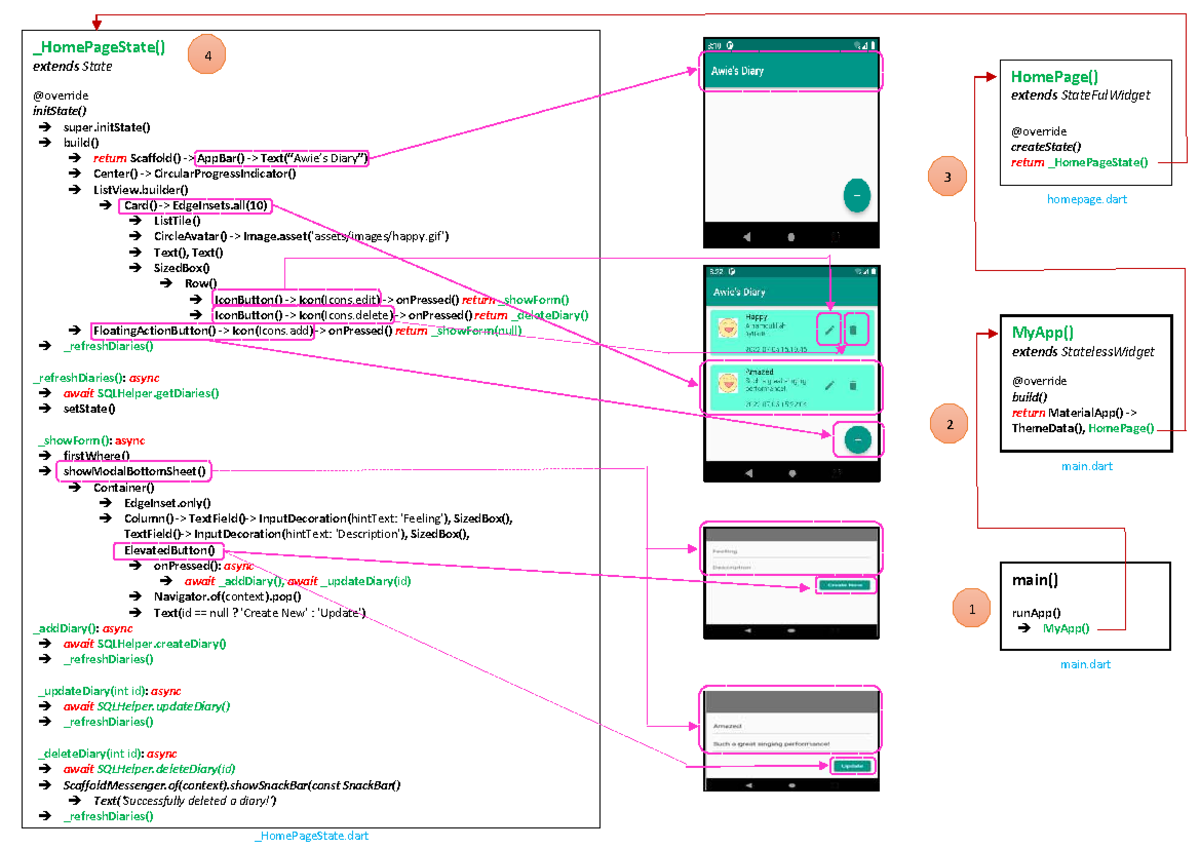Viewport: 1200px width, 849px height.
Task: Click the _HomePageState.dart file label
Action: click(312, 836)
